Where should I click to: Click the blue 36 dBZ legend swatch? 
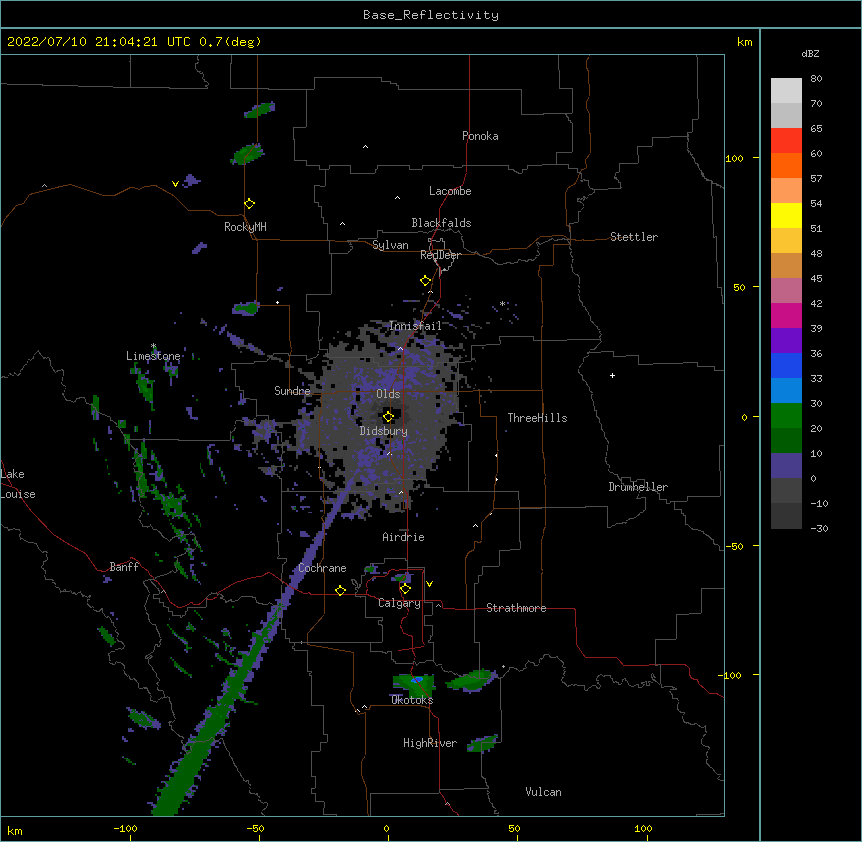point(786,365)
